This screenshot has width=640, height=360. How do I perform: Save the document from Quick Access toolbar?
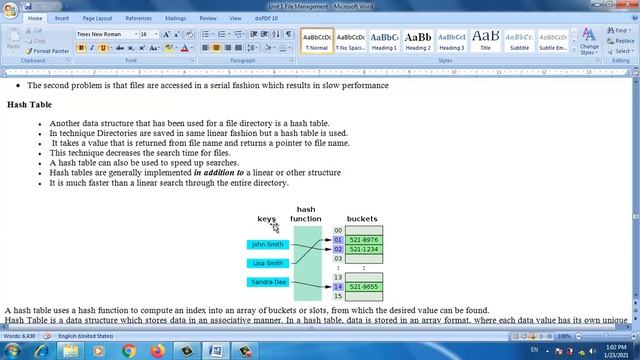[x=28, y=6]
